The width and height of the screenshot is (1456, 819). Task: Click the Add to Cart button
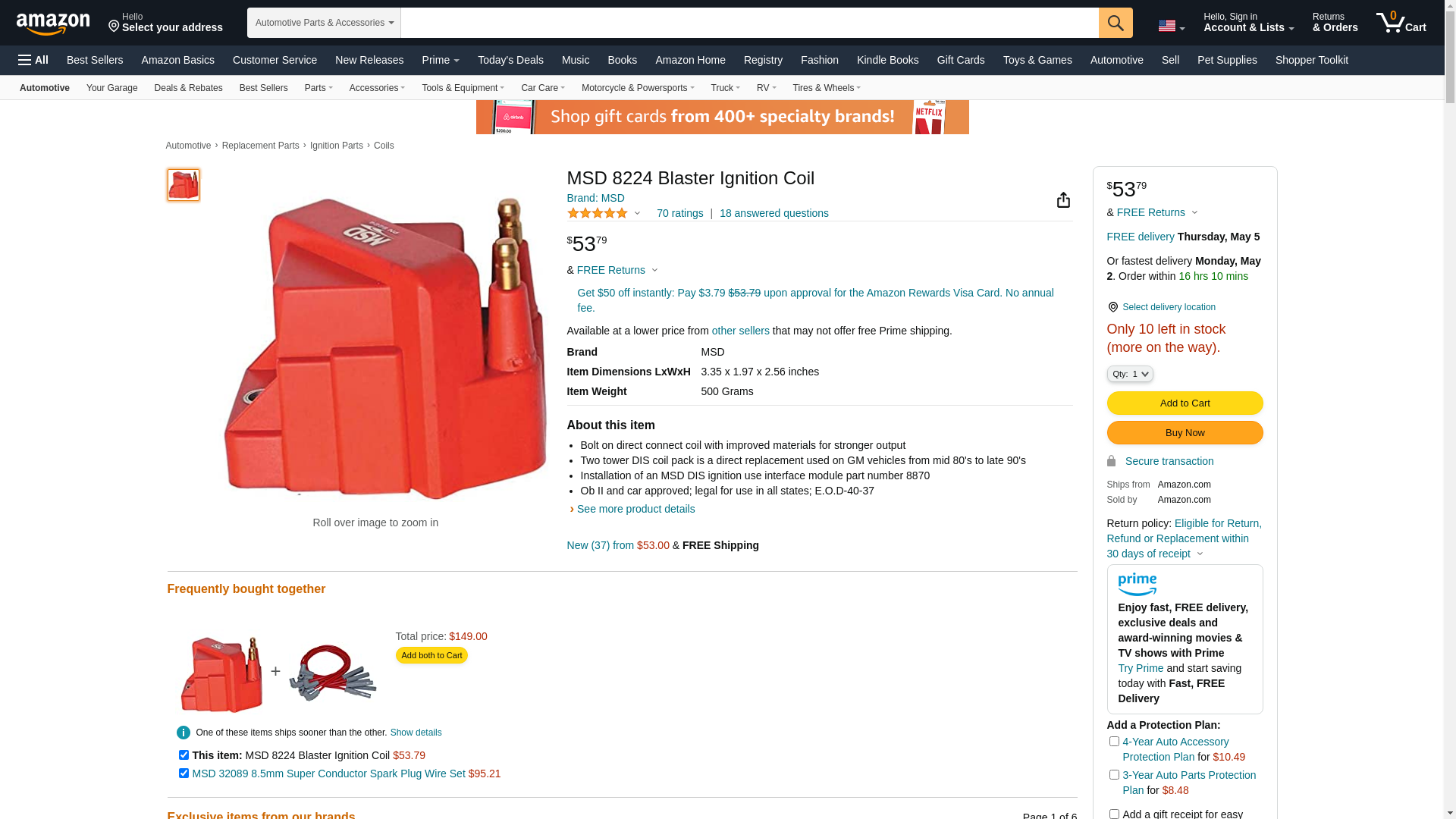1185,403
